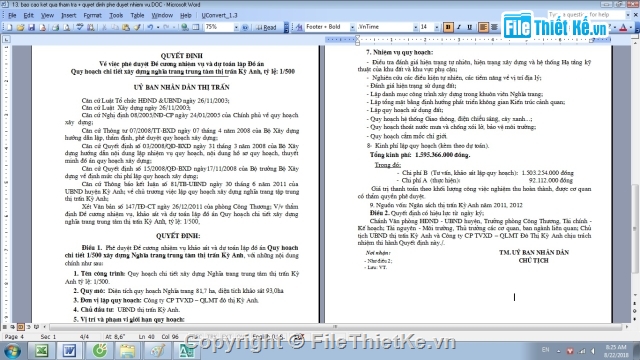Toggle Bold formatting button
The width and height of the screenshot is (640, 360).
pyautogui.click(x=448, y=27)
